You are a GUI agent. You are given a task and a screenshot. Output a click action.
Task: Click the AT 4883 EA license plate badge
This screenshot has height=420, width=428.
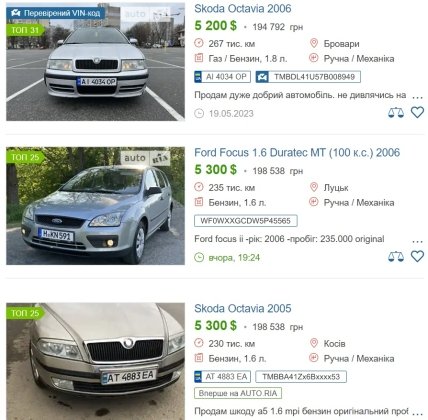[222, 377]
